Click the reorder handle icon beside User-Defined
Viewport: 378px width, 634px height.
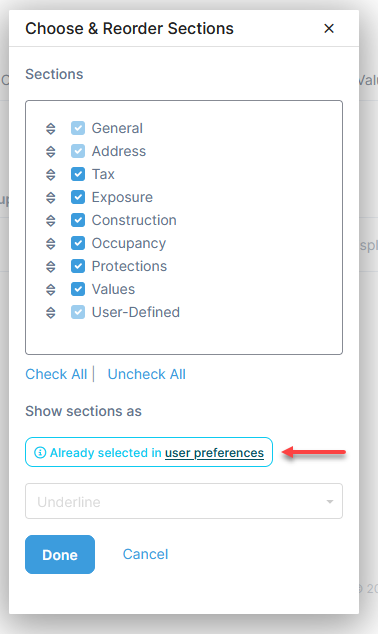click(51, 313)
